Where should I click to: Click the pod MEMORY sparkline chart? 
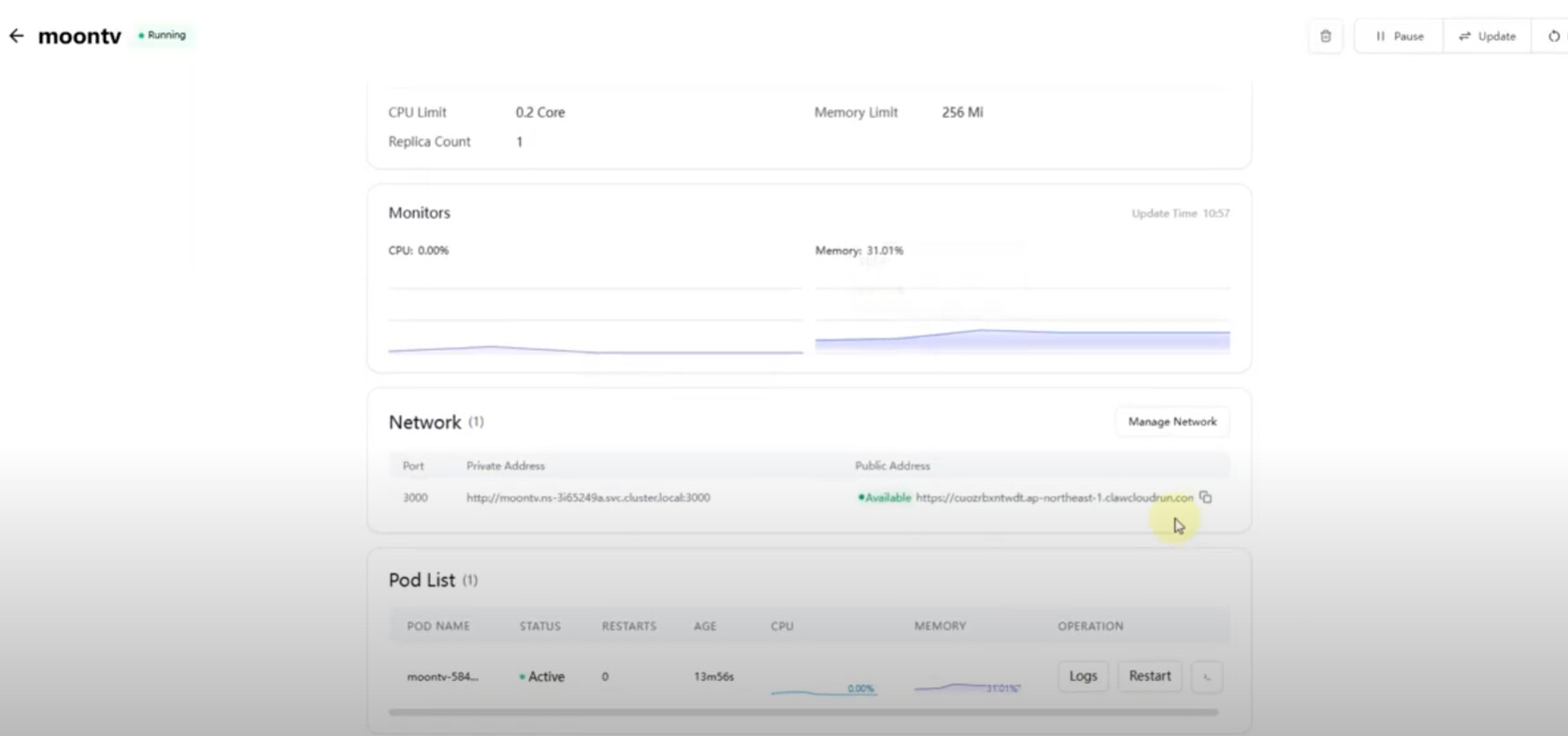click(967, 687)
